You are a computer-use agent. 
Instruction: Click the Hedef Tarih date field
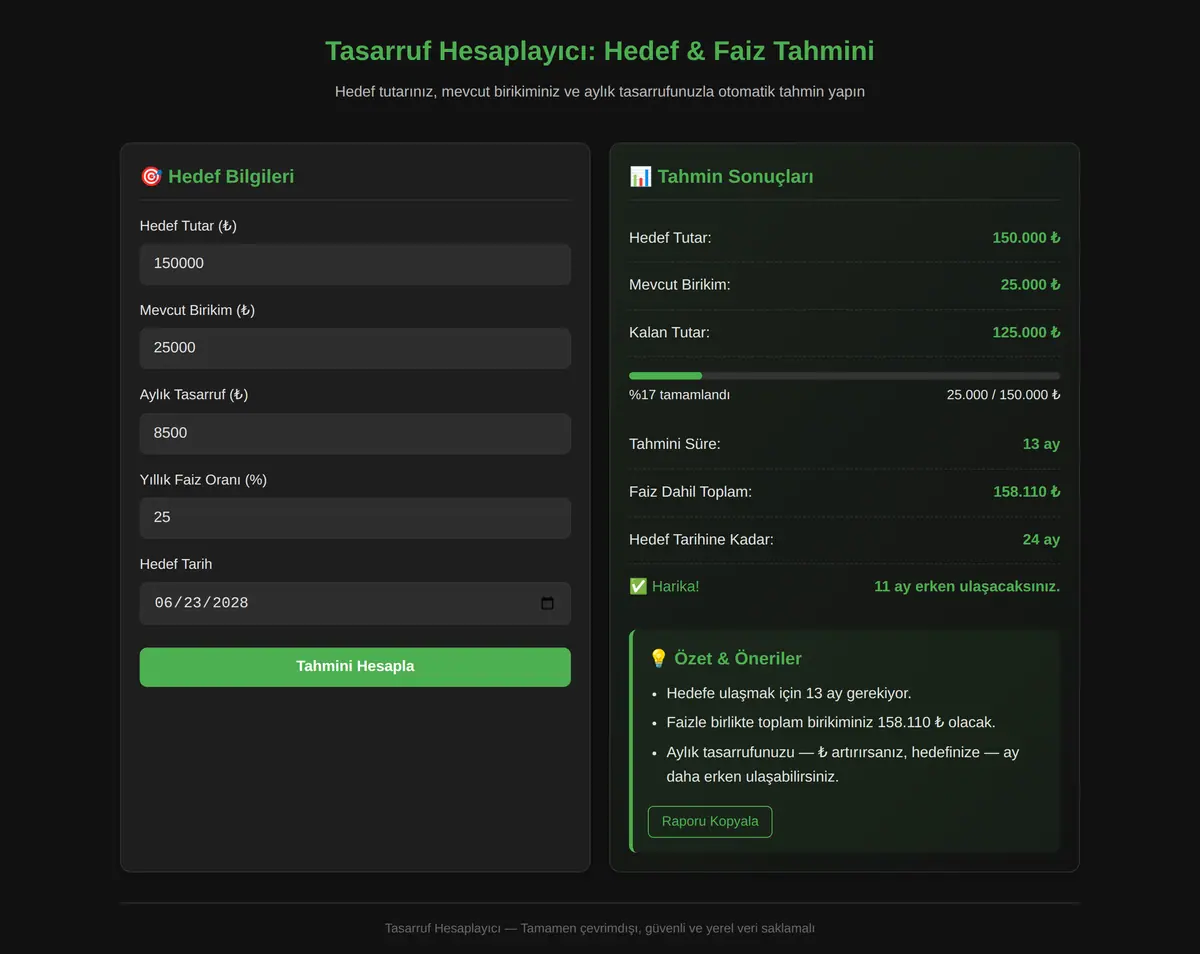coord(355,603)
